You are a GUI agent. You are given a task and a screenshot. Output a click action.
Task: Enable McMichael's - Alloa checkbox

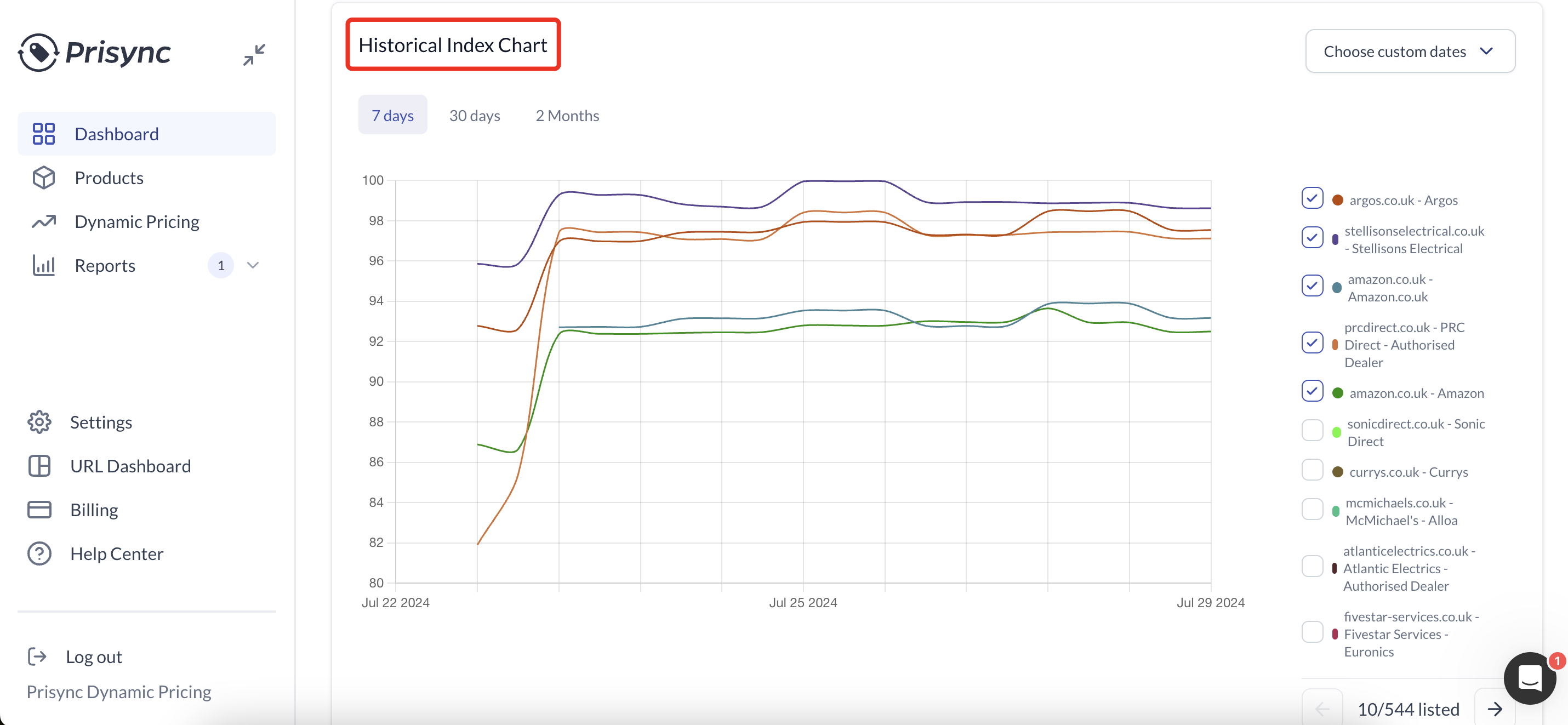pos(1313,509)
